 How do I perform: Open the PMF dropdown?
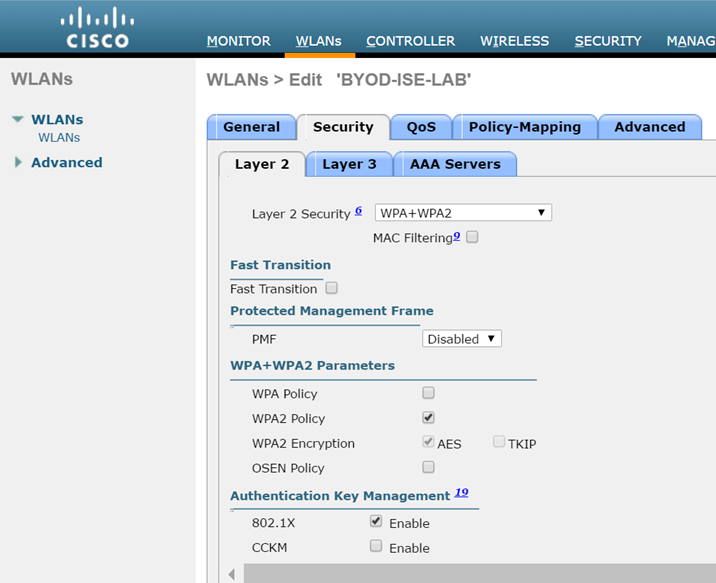[462, 339]
